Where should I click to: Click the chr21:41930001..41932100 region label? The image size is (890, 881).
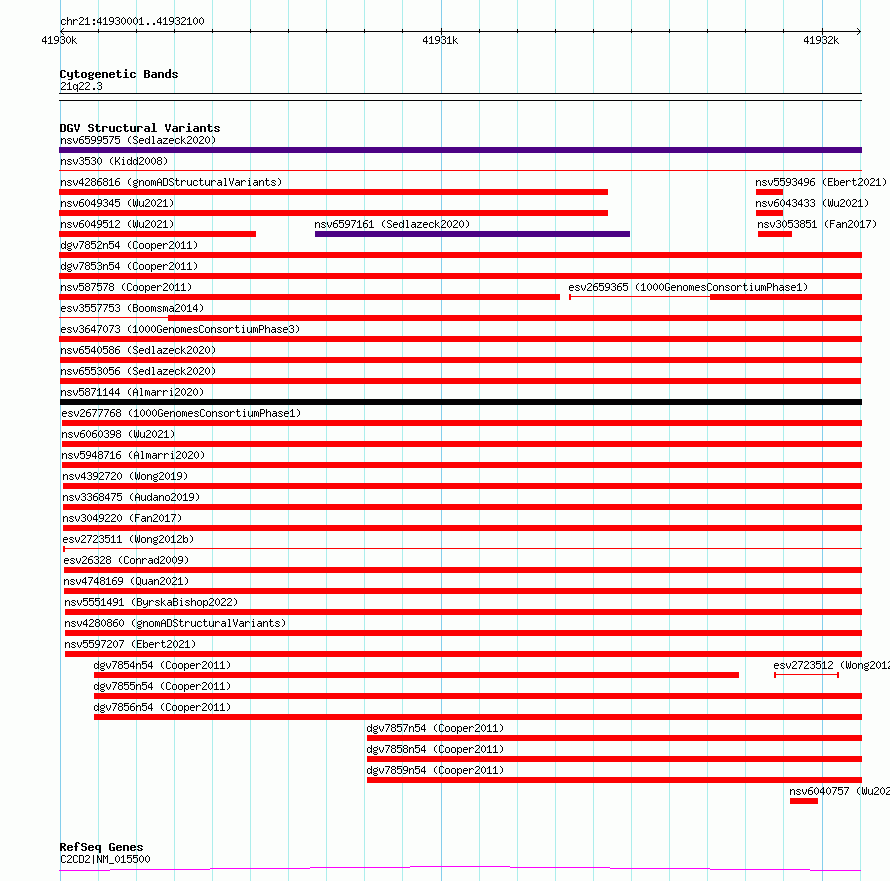tap(132, 22)
